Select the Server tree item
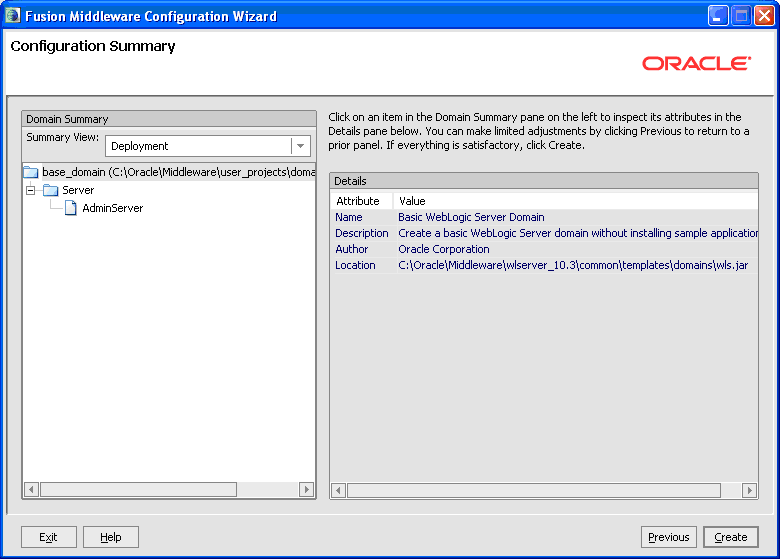The image size is (780, 559). coord(78,190)
